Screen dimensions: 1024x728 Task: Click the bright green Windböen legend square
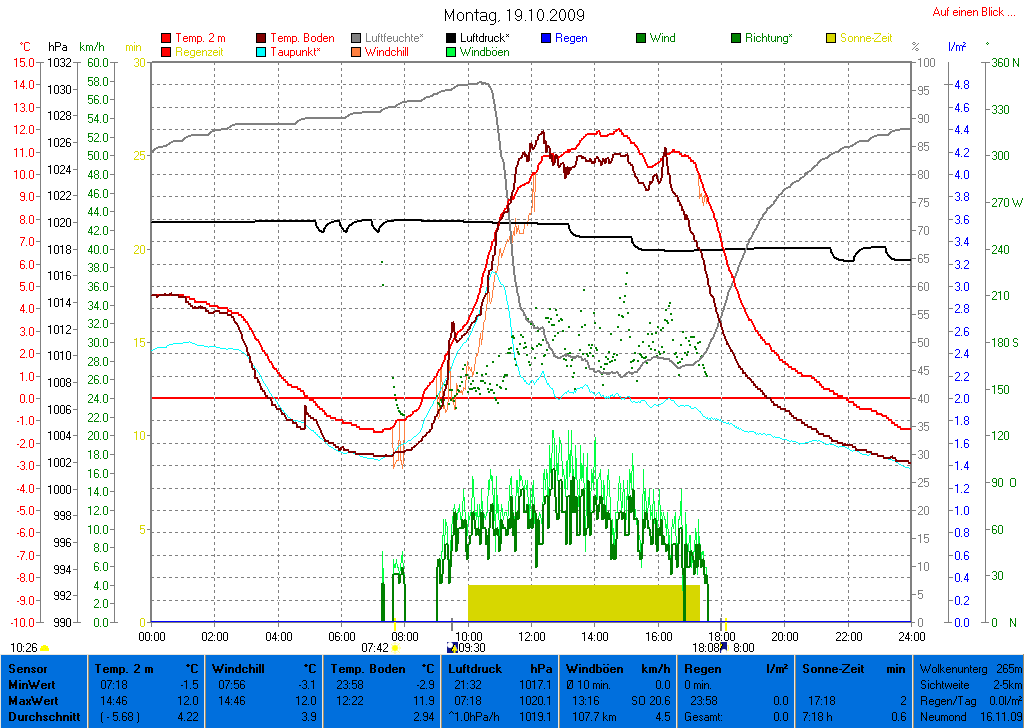coord(451,51)
